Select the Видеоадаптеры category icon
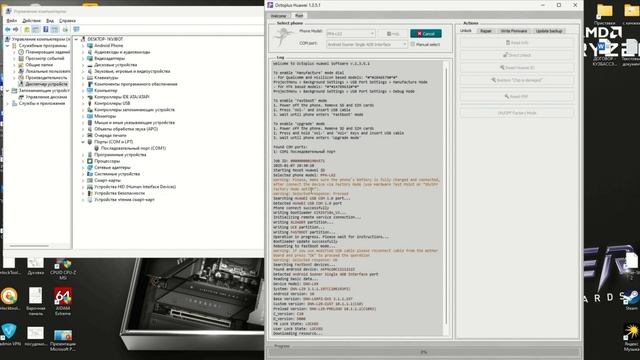The width and height of the screenshot is (640, 360). [90, 58]
